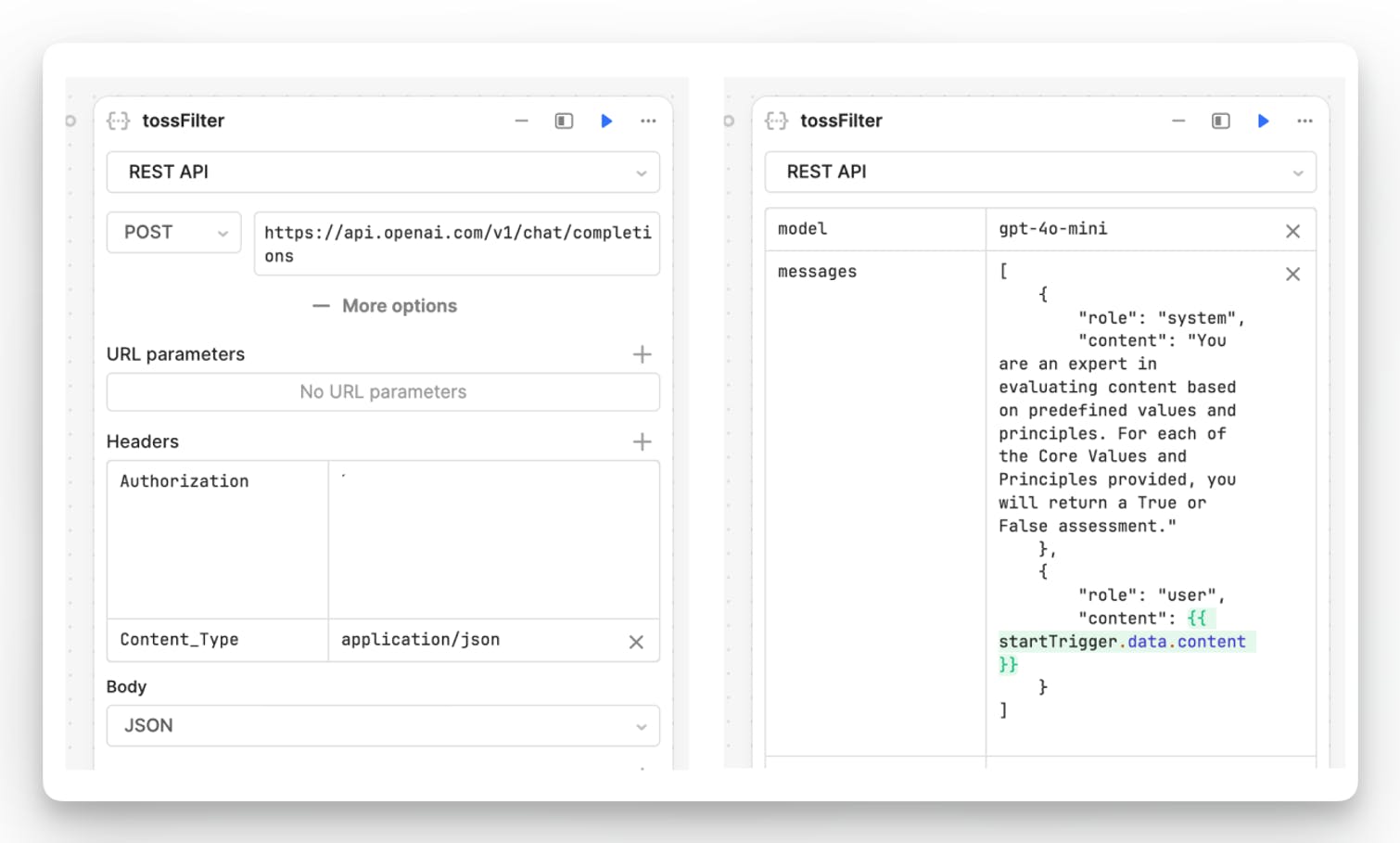Screen dimensions: 1400x843
Task: Open the POST method dropdown
Action: point(174,233)
